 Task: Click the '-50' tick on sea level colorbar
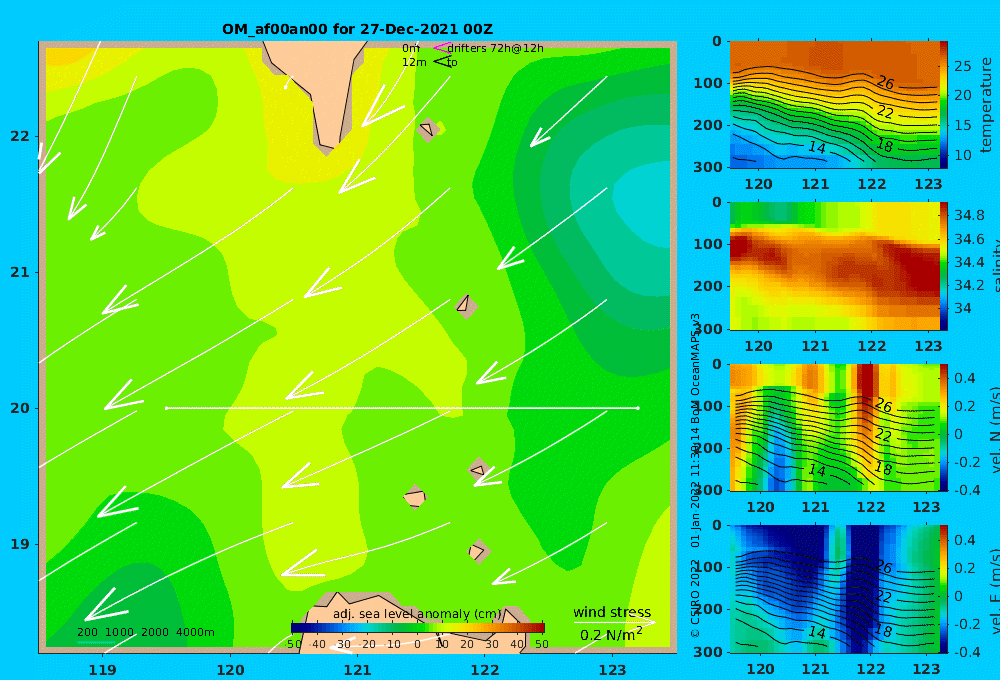point(292,644)
